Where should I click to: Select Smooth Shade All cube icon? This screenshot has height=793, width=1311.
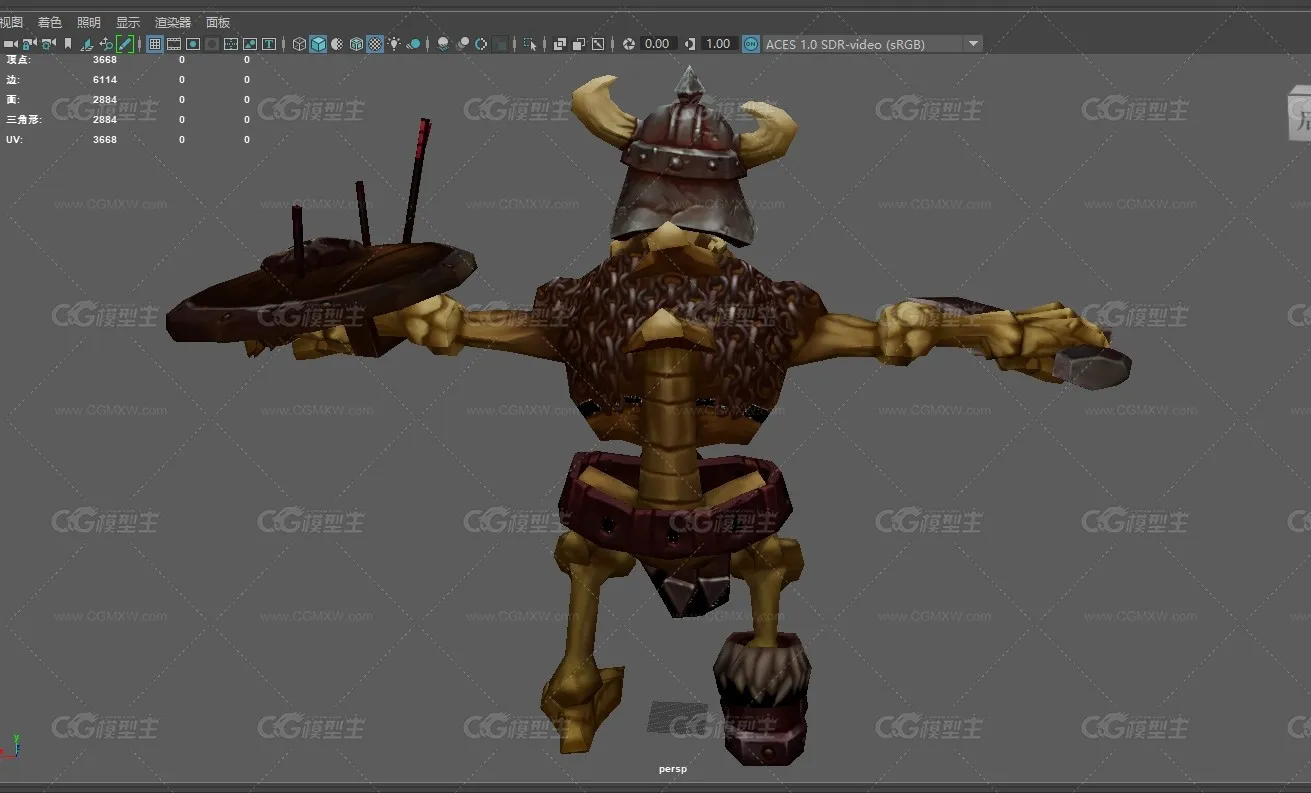[x=318, y=44]
